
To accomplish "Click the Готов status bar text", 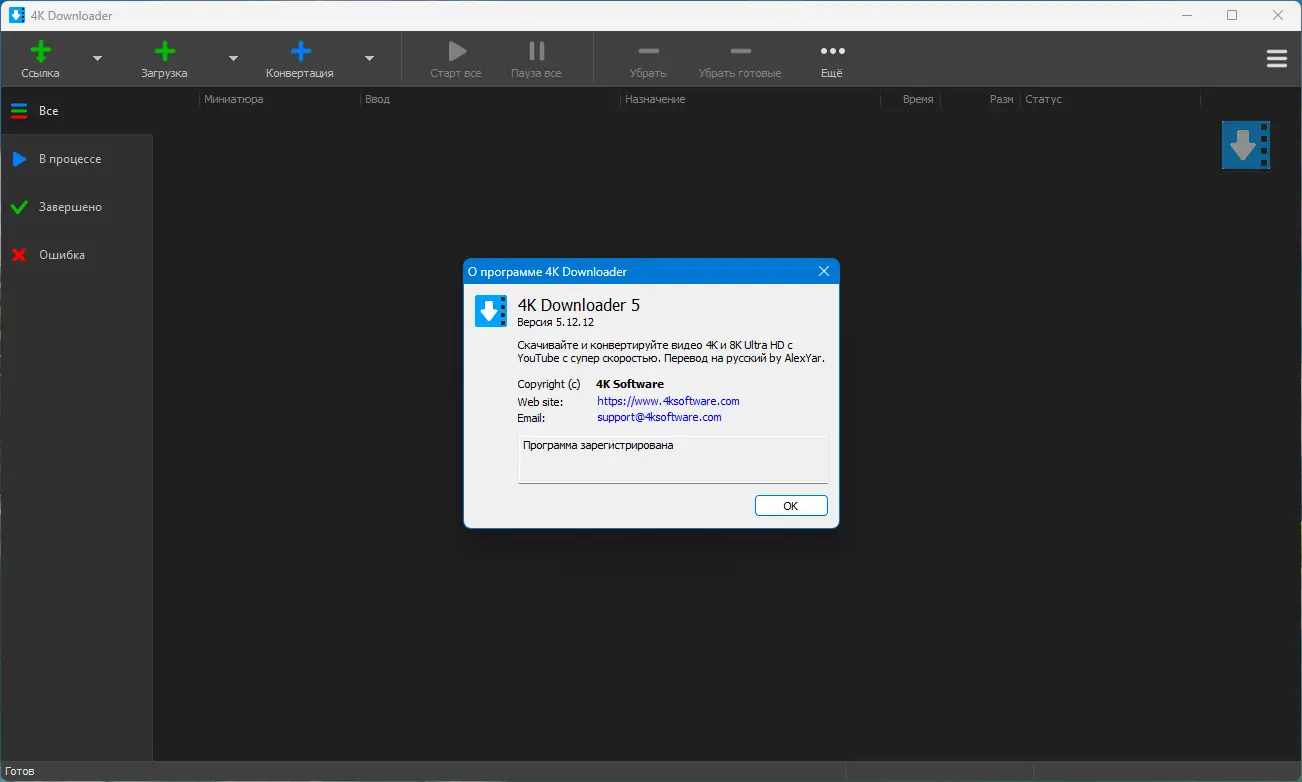I will click(20, 772).
